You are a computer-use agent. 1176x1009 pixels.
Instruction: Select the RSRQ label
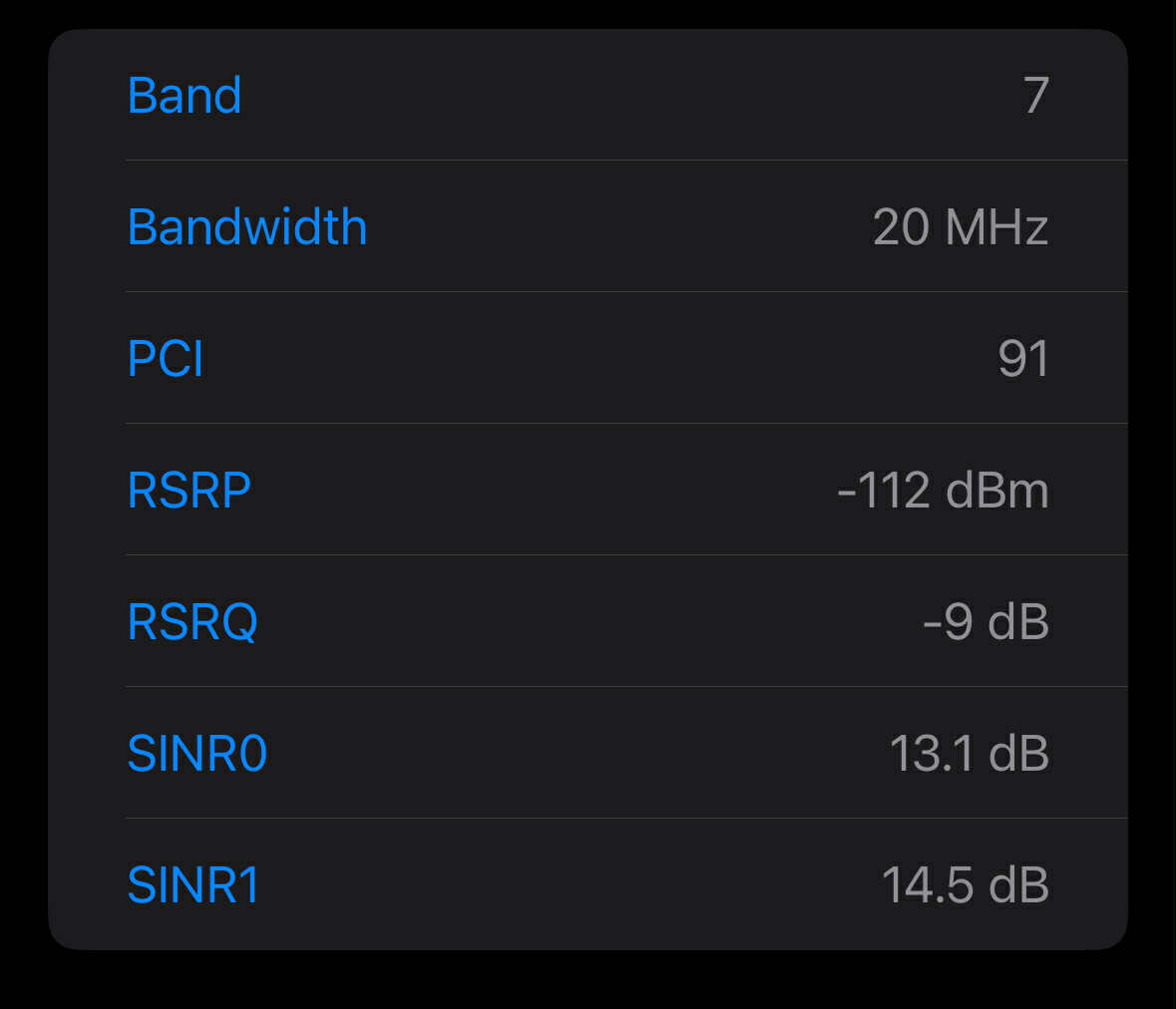pyautogui.click(x=193, y=622)
